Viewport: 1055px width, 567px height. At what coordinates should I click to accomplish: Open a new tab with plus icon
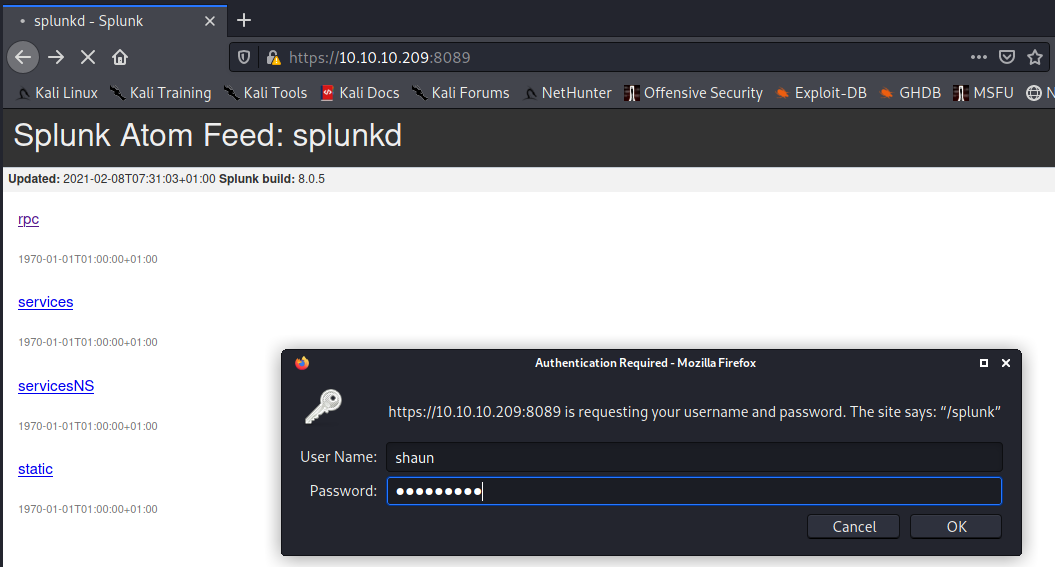click(x=244, y=21)
